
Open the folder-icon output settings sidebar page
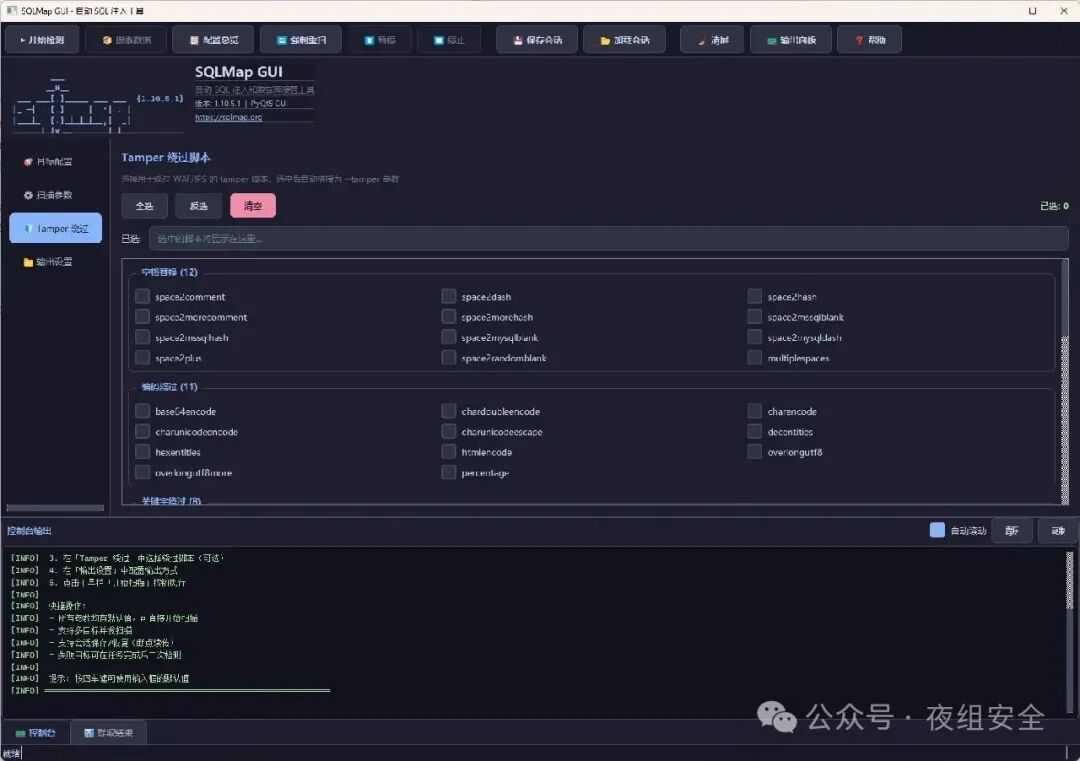[x=55, y=262]
